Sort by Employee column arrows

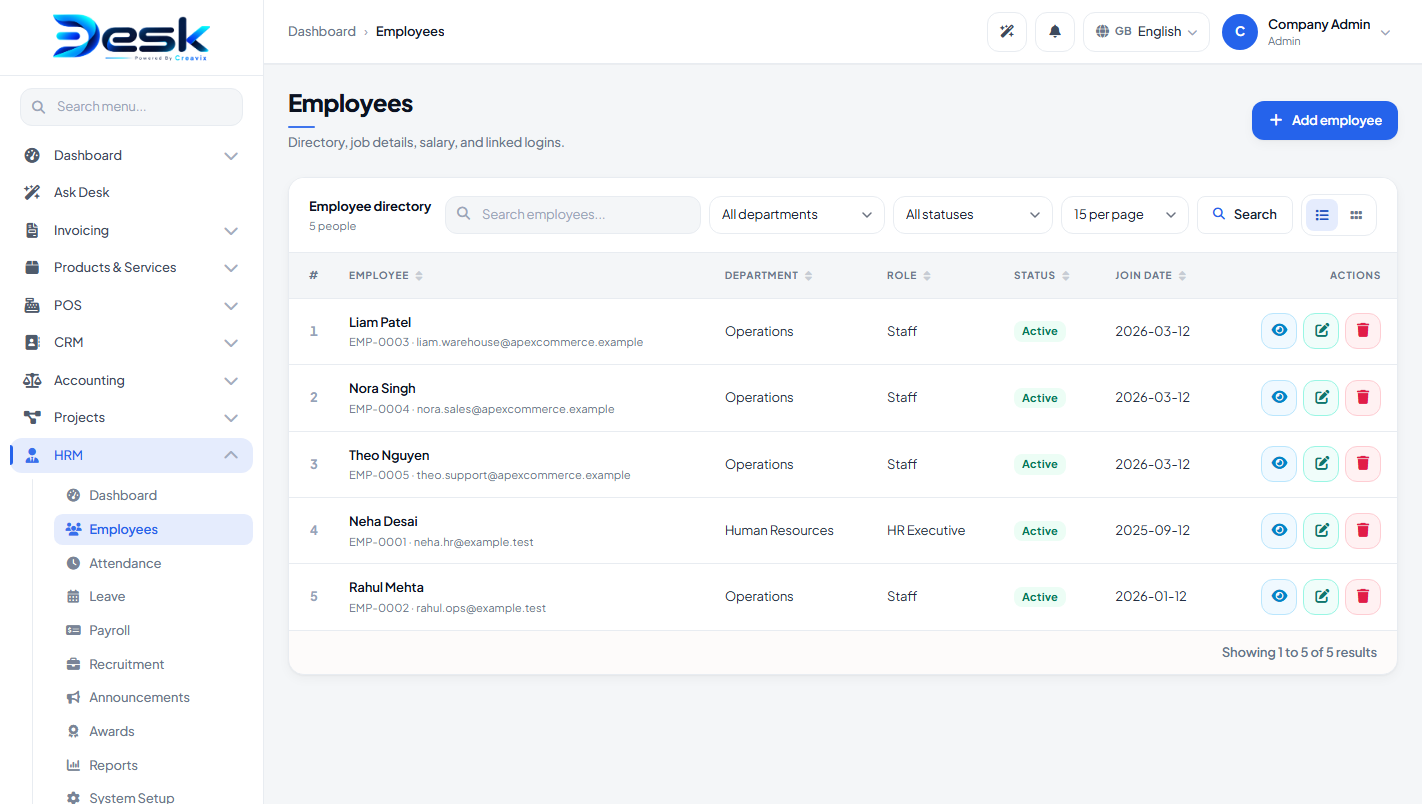(x=419, y=276)
